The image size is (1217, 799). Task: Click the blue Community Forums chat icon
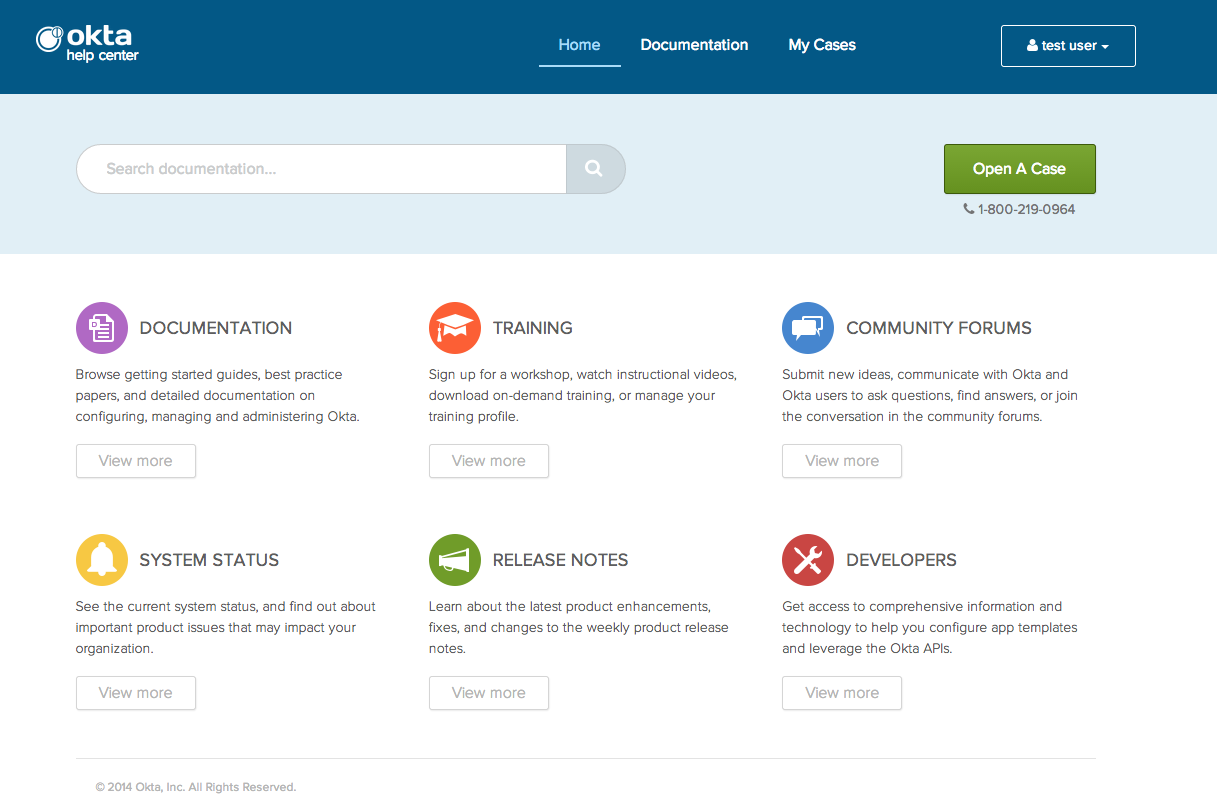click(808, 328)
